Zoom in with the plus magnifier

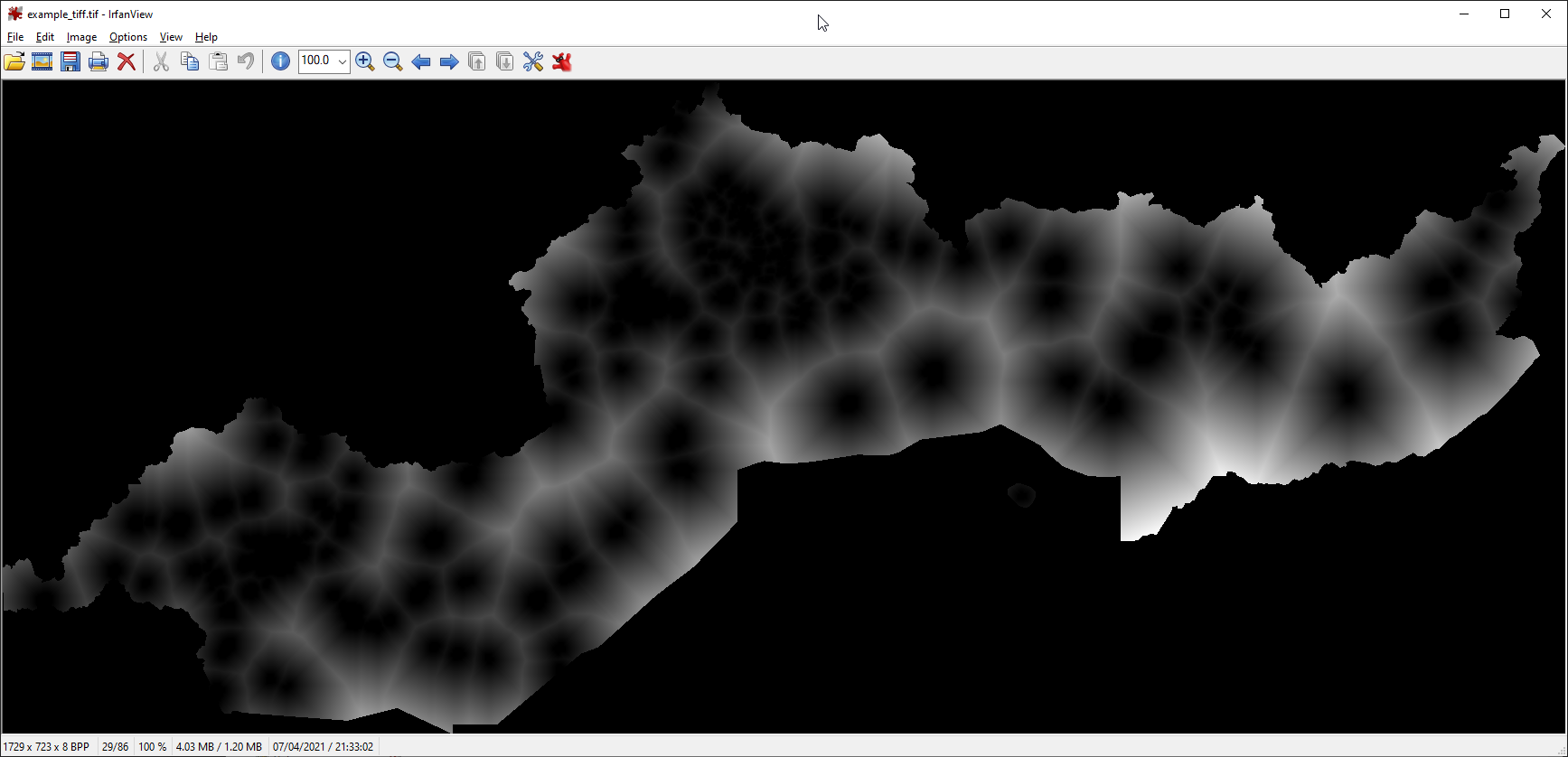tap(365, 61)
